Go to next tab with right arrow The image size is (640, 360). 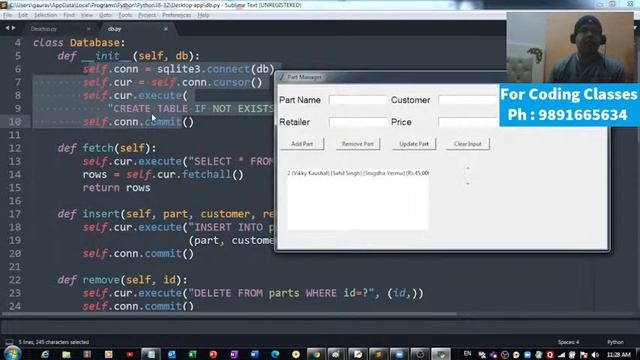pyautogui.click(x=13, y=28)
